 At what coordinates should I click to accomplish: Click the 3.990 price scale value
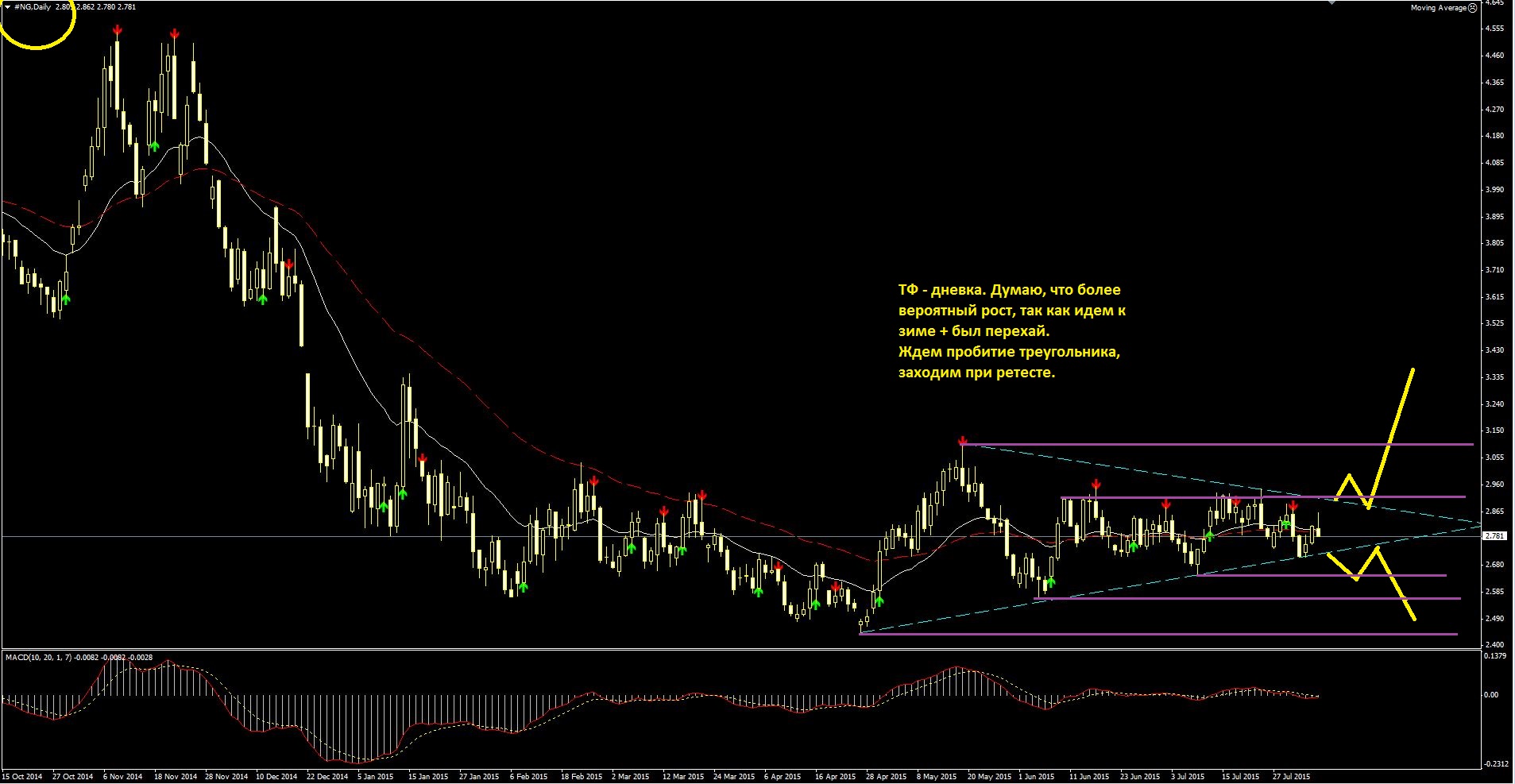(1494, 190)
